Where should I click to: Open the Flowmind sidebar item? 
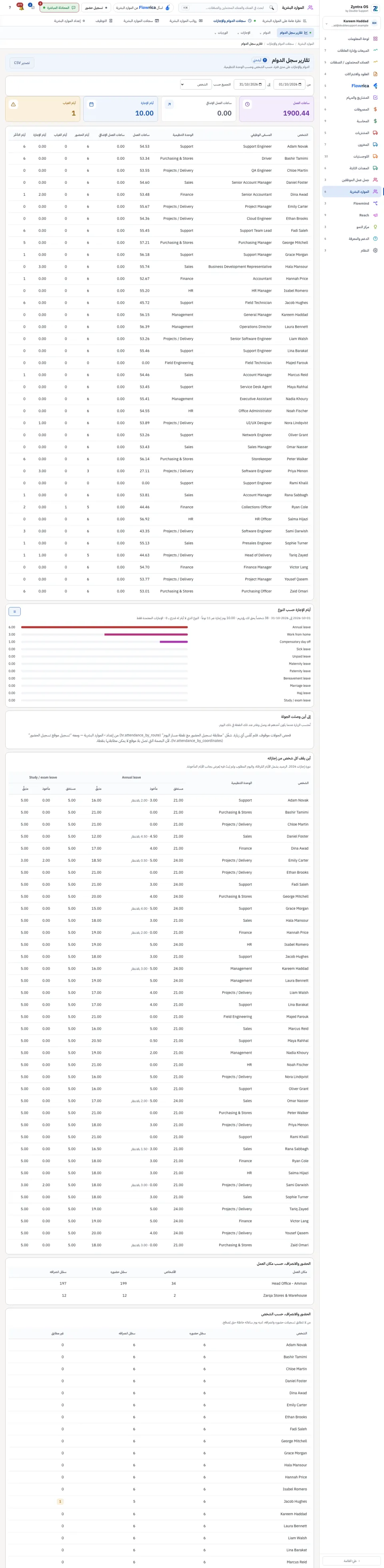(351, 203)
